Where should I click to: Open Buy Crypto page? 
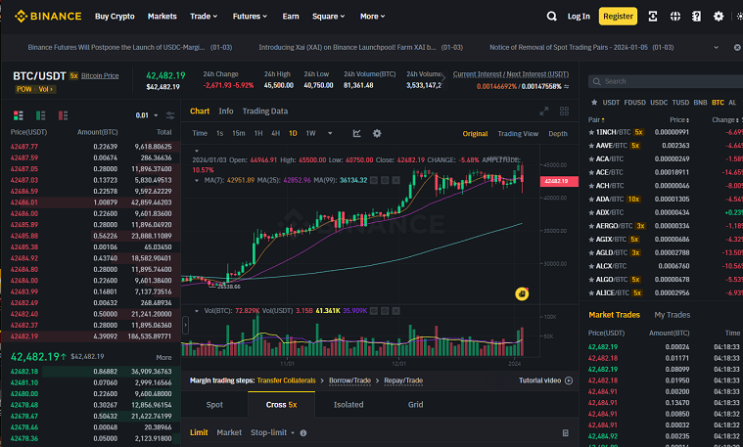pos(115,16)
